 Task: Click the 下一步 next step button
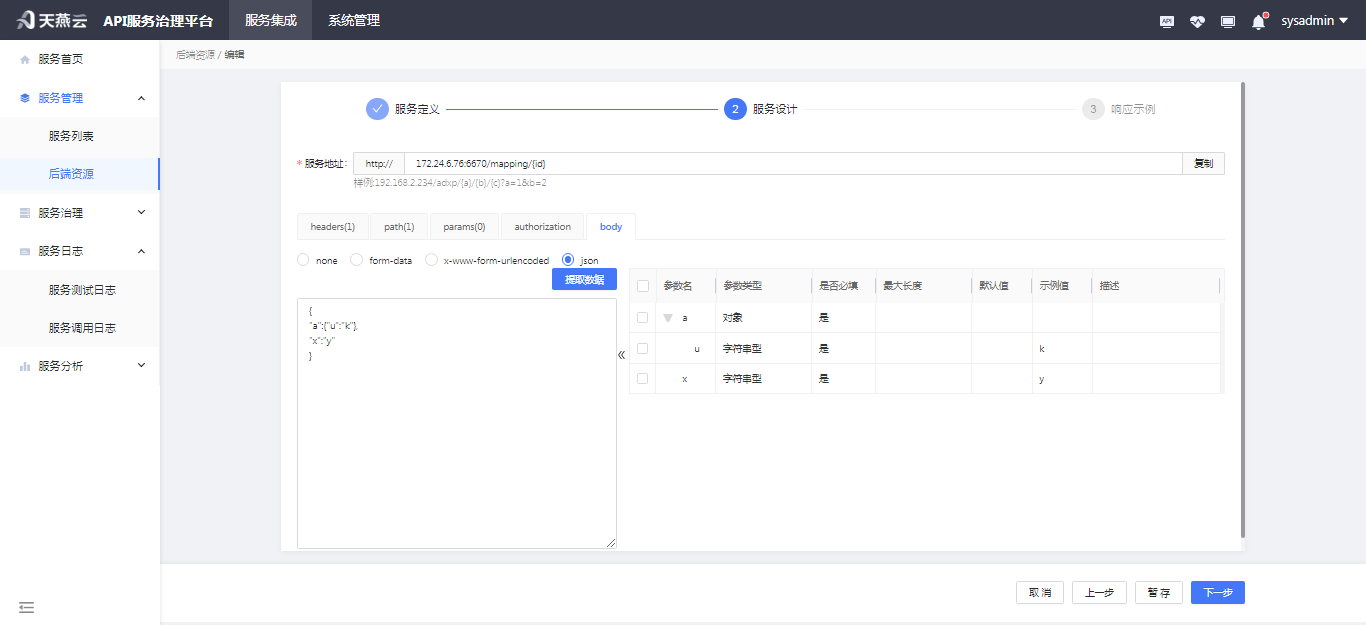[x=1218, y=593]
